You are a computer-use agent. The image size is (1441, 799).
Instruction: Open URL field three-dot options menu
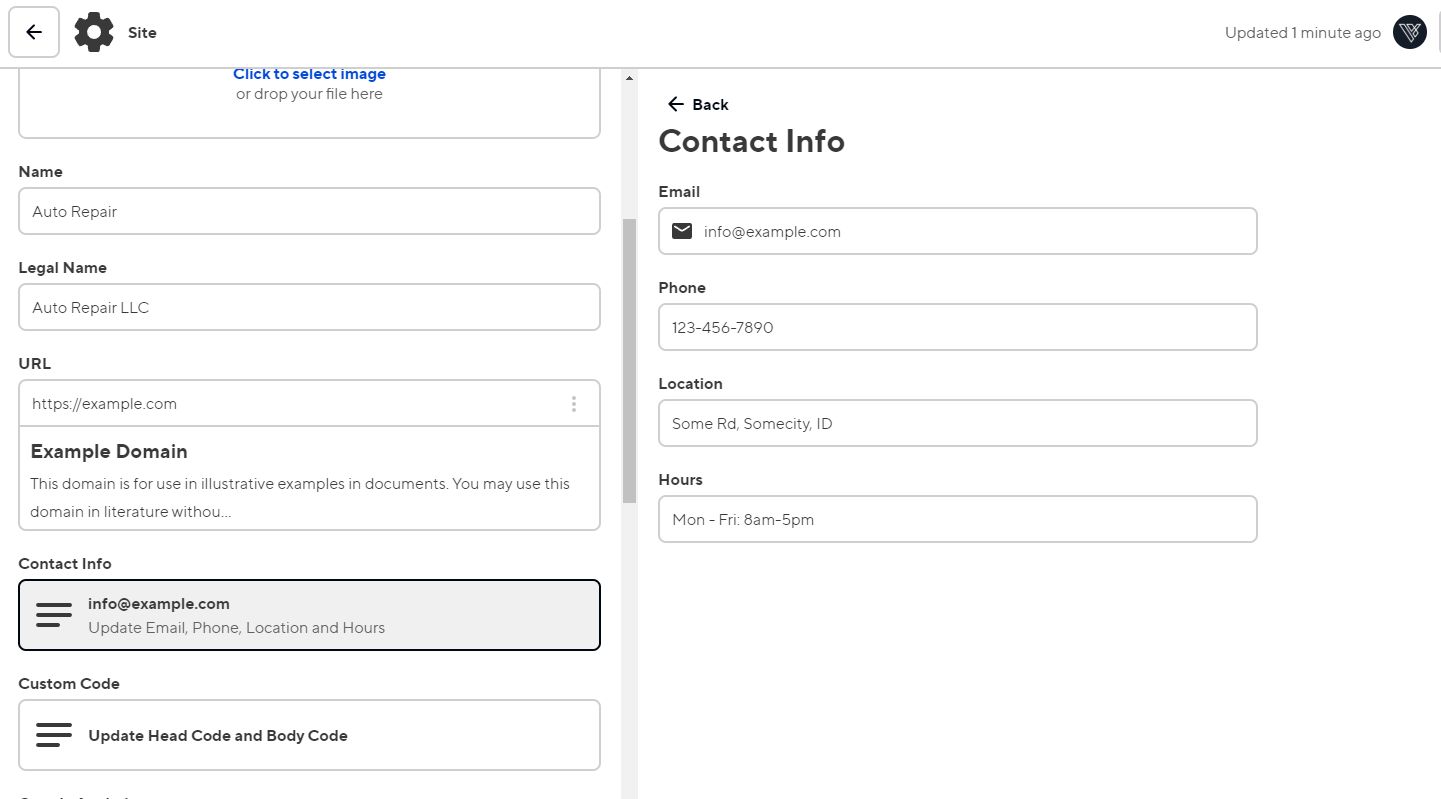click(573, 404)
